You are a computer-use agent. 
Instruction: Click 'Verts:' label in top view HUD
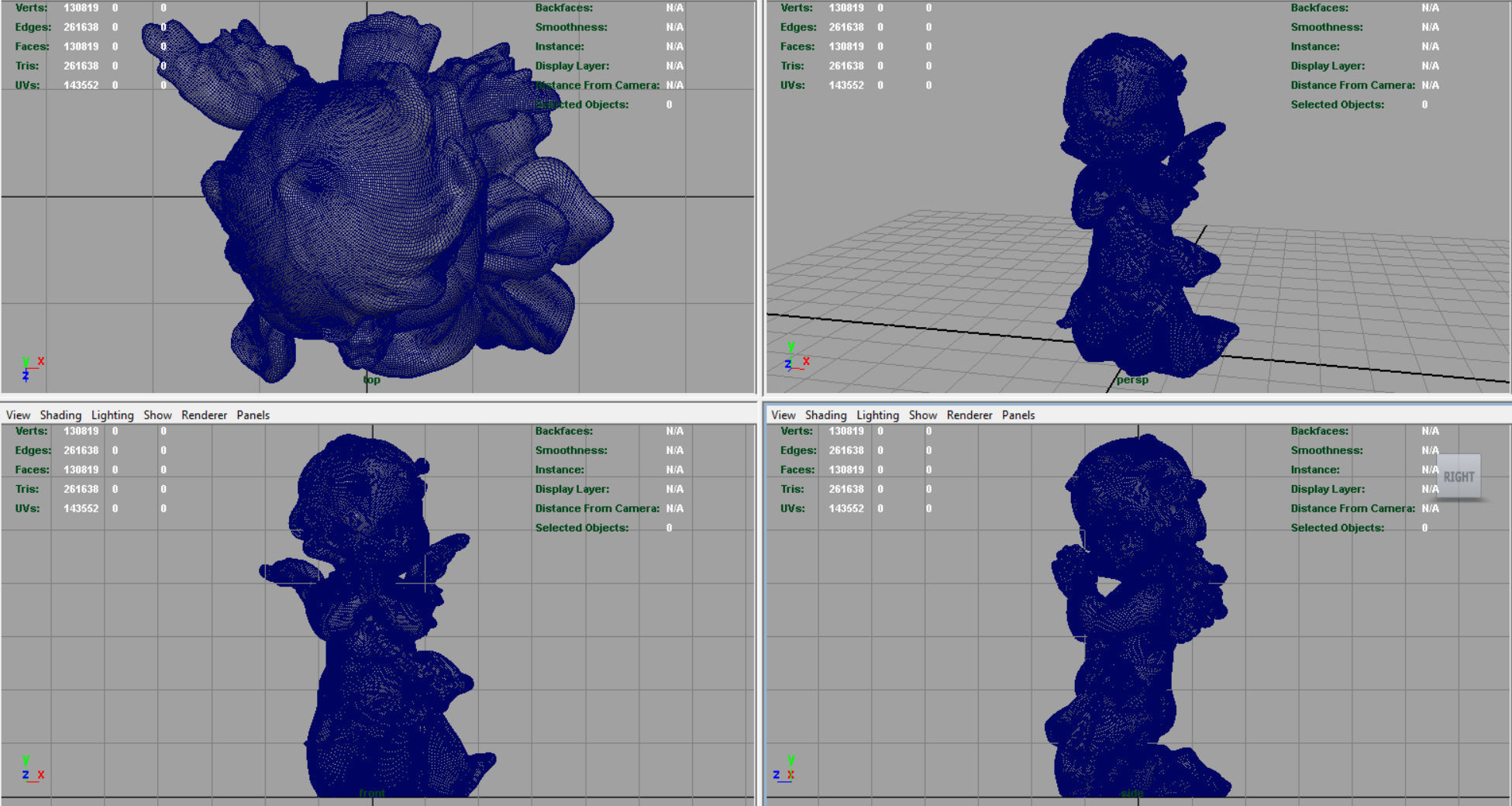tap(31, 8)
